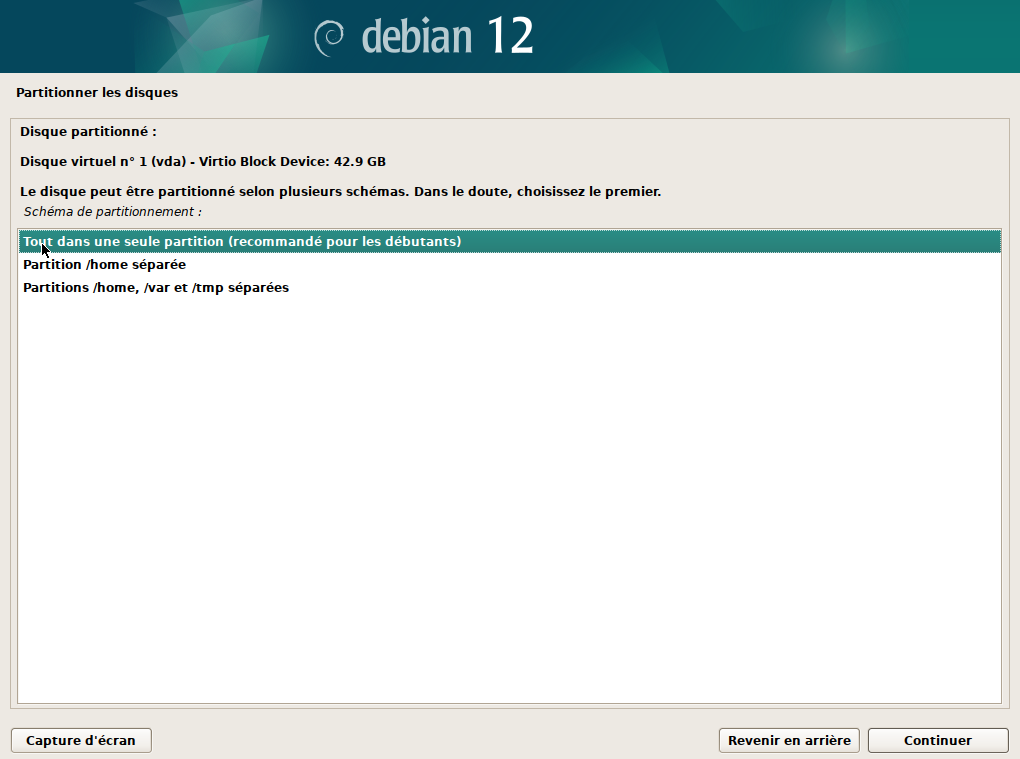Click the 'Schéma de partitionnement :' label
This screenshot has width=1020, height=759.
coord(113,212)
